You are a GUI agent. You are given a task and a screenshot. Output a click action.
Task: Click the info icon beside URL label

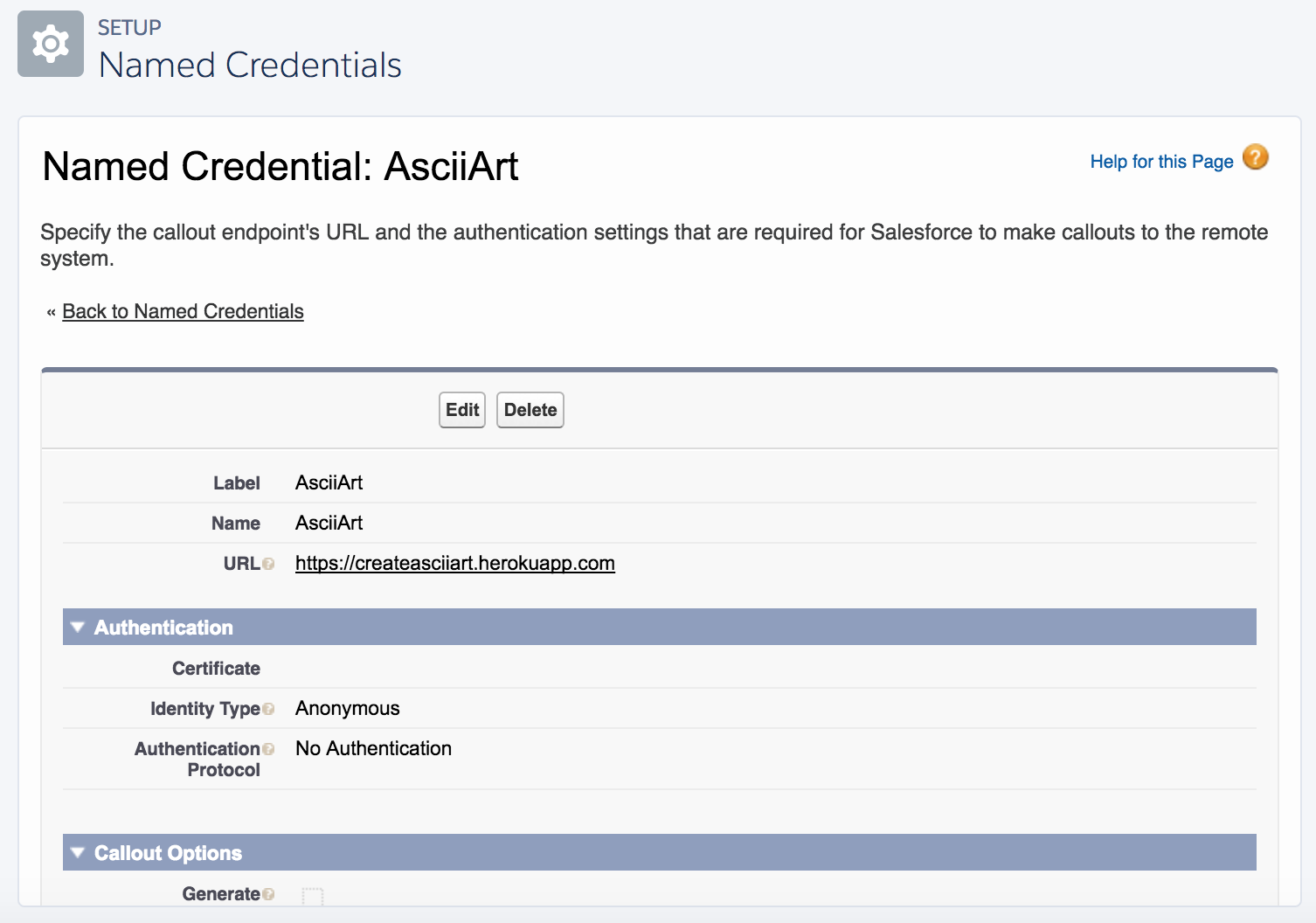click(x=268, y=564)
